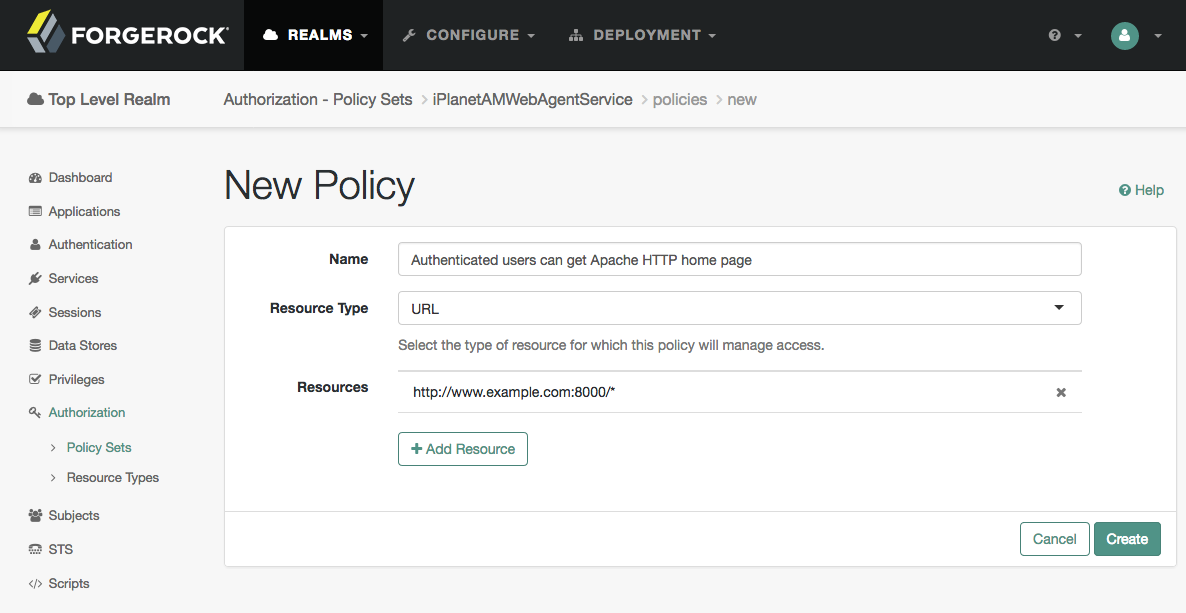
Task: Click the Privileges checkmark icon
Action: 35,378
